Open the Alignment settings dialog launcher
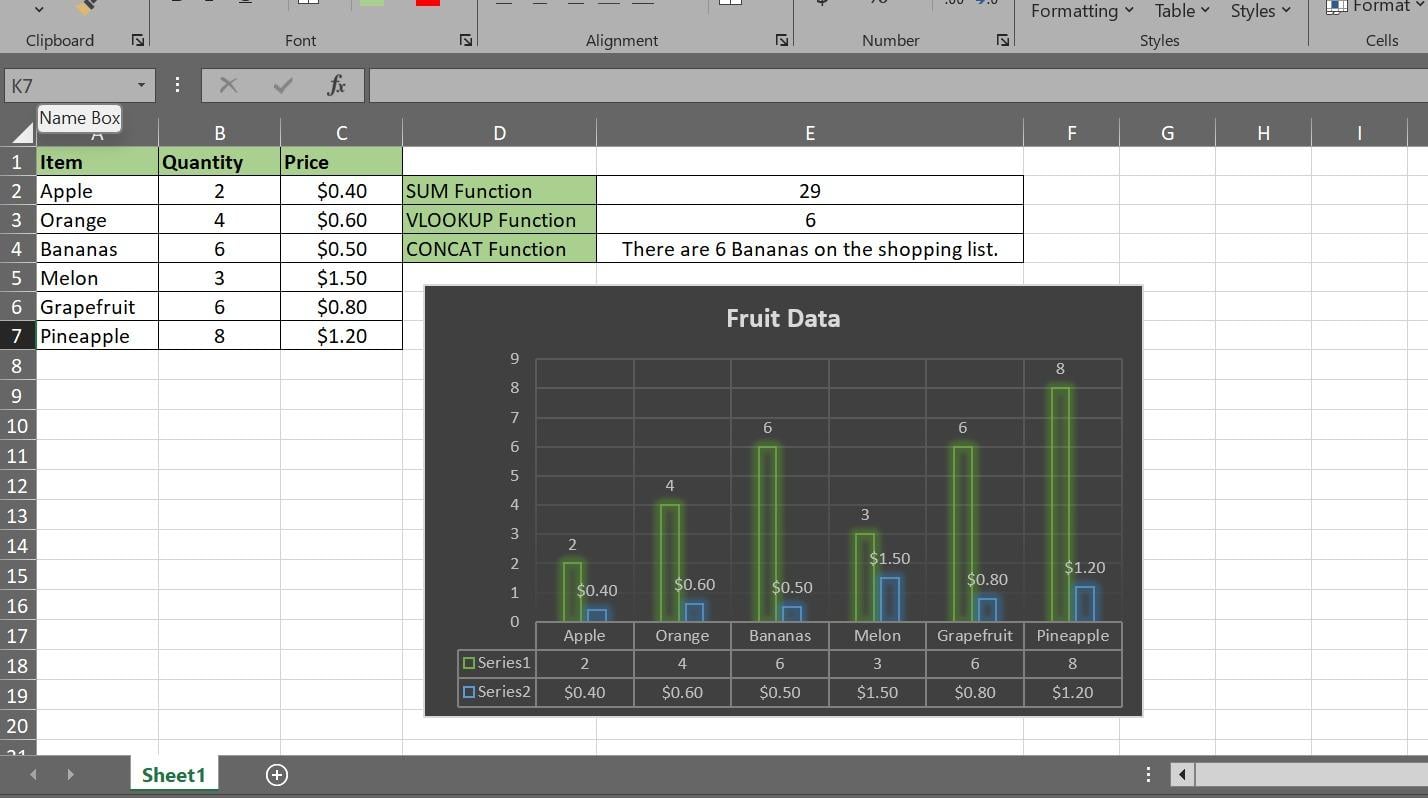The height and width of the screenshot is (798, 1428). [782, 40]
